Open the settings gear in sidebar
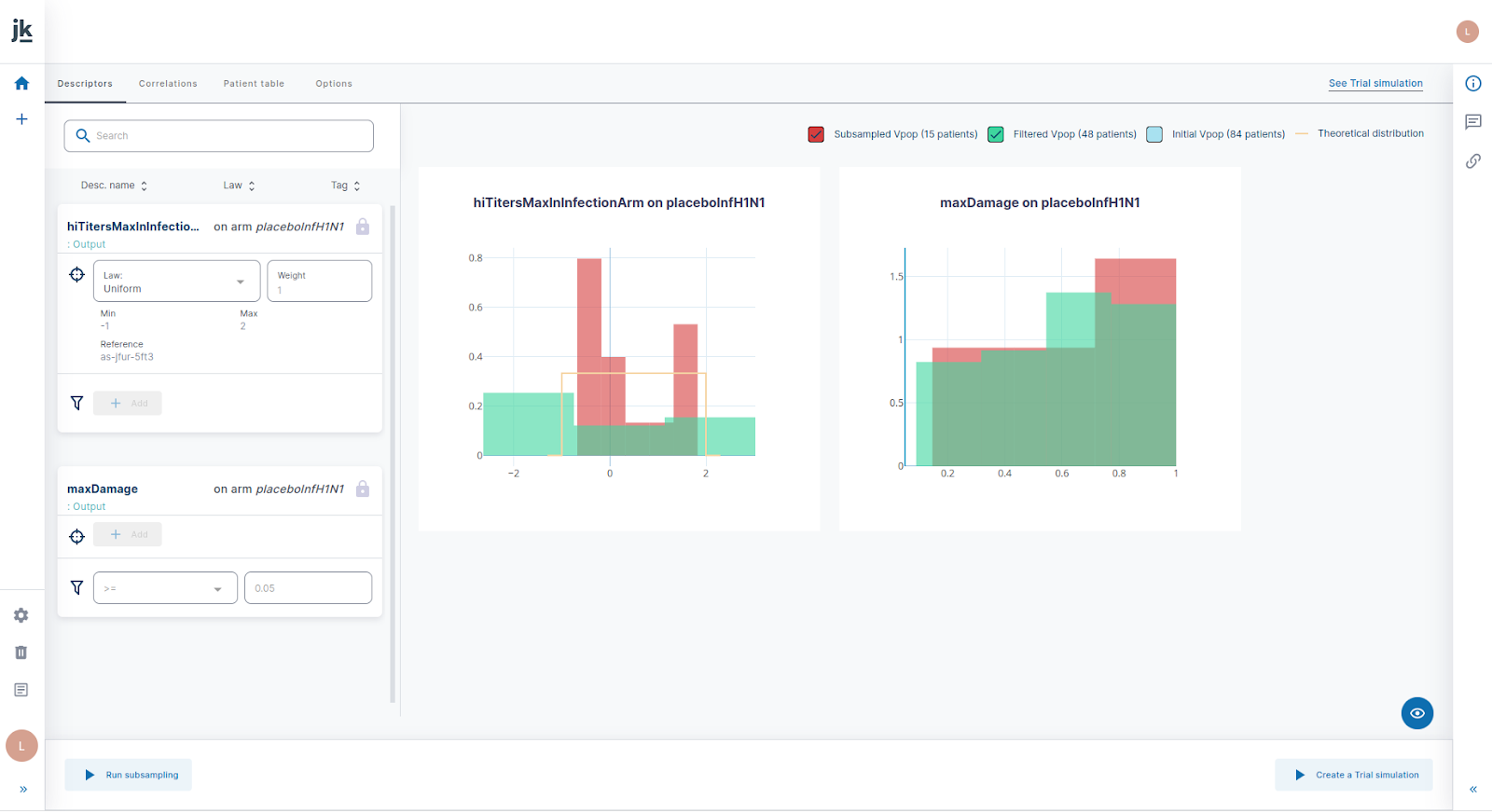The width and height of the screenshot is (1492, 812). [21, 615]
